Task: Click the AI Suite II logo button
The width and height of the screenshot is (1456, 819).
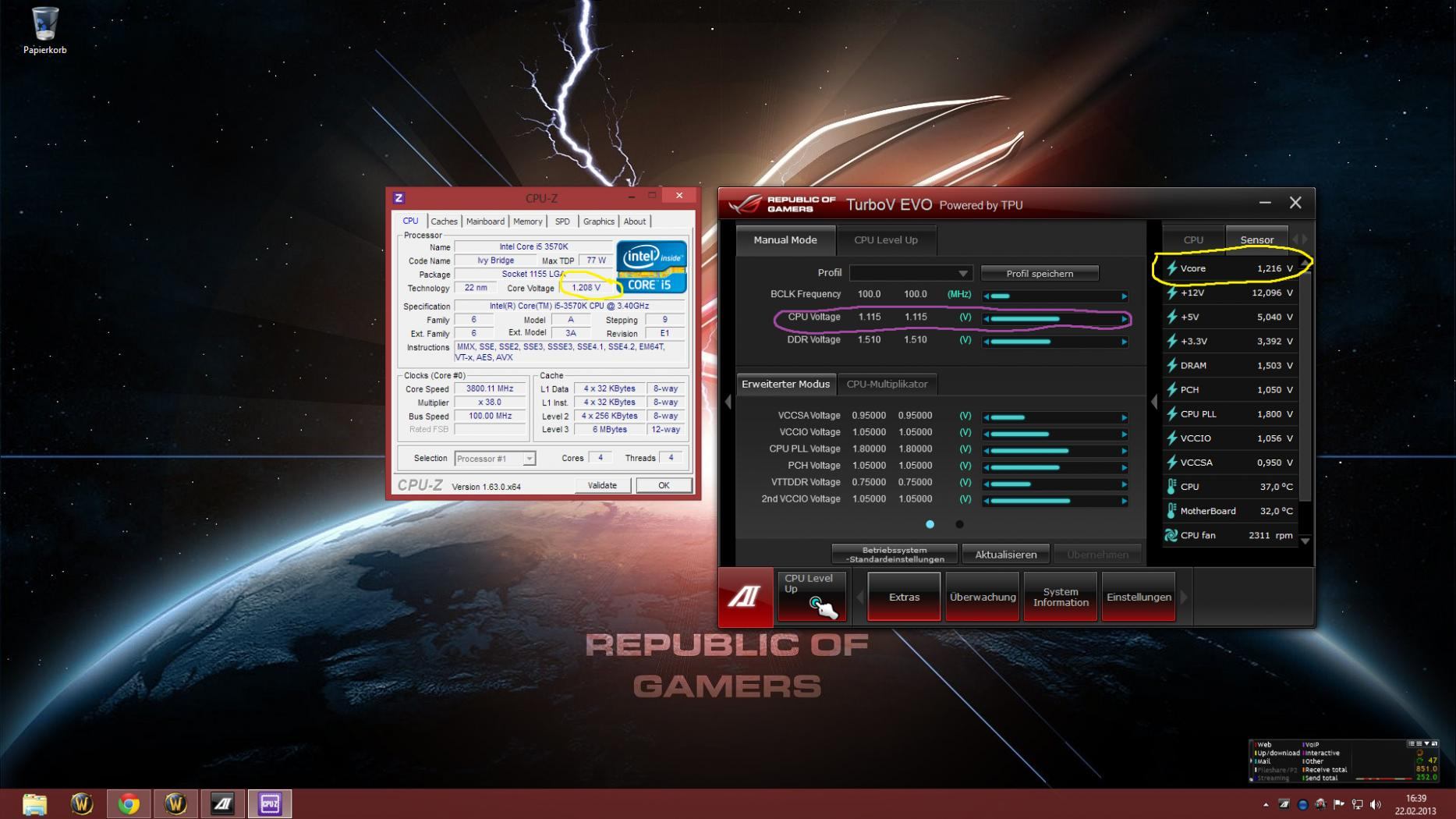Action: click(746, 597)
